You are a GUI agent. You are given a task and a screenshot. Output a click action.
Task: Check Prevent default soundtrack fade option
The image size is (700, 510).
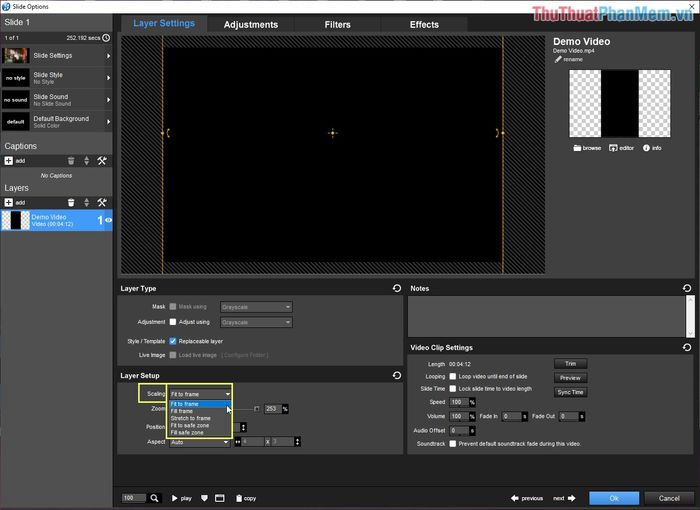tap(453, 443)
